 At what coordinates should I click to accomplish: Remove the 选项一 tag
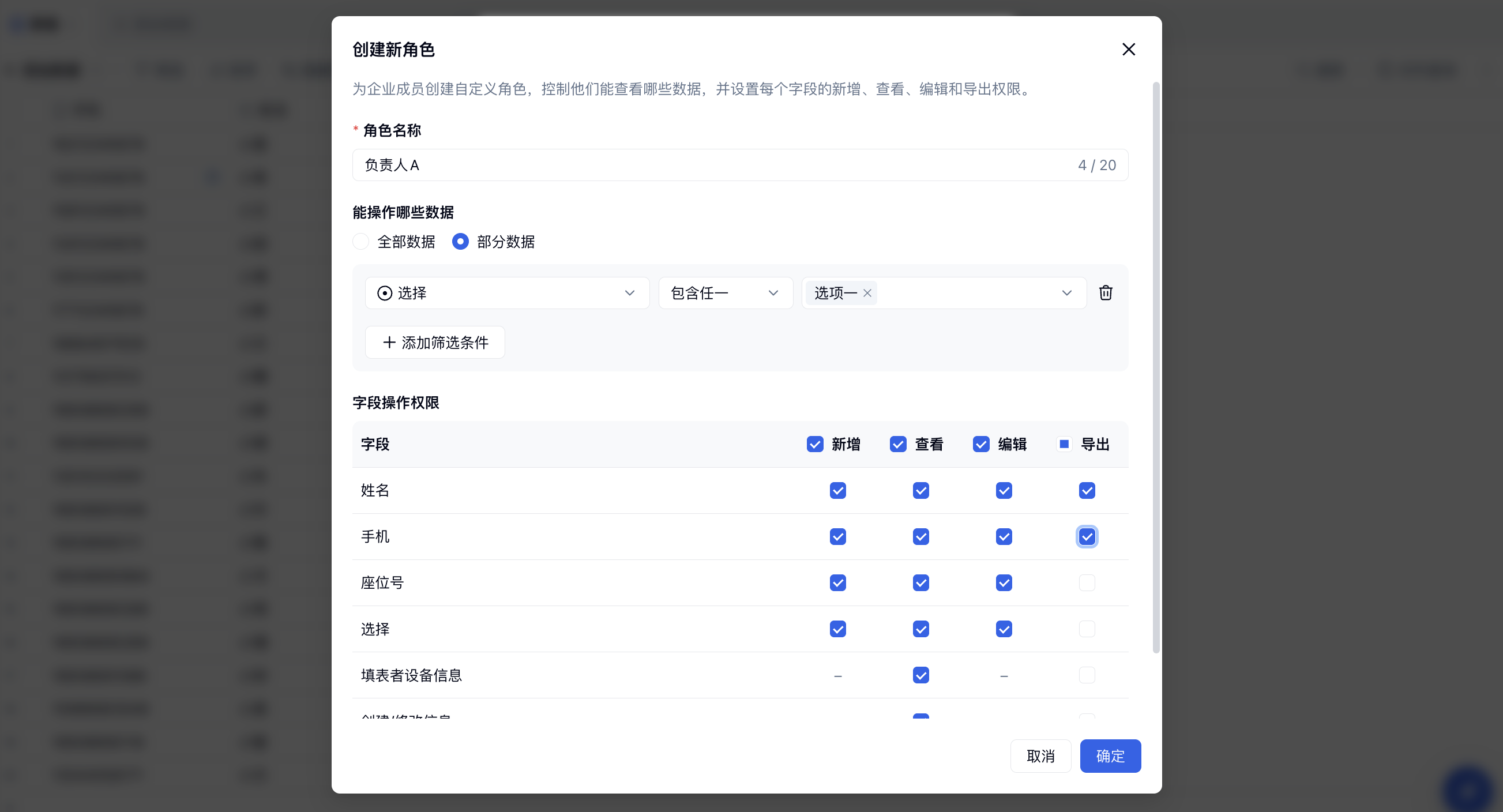(x=867, y=293)
